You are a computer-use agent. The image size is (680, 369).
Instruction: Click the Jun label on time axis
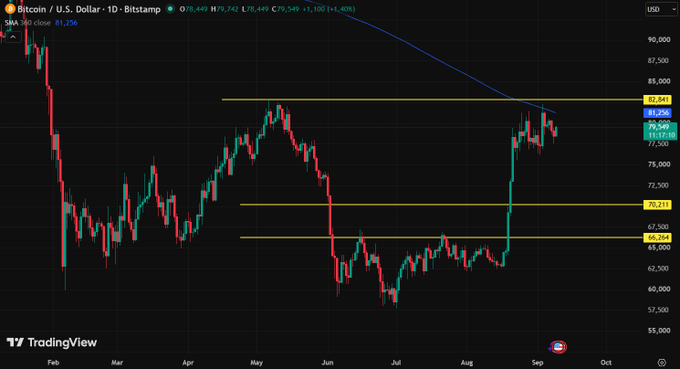tap(327, 362)
